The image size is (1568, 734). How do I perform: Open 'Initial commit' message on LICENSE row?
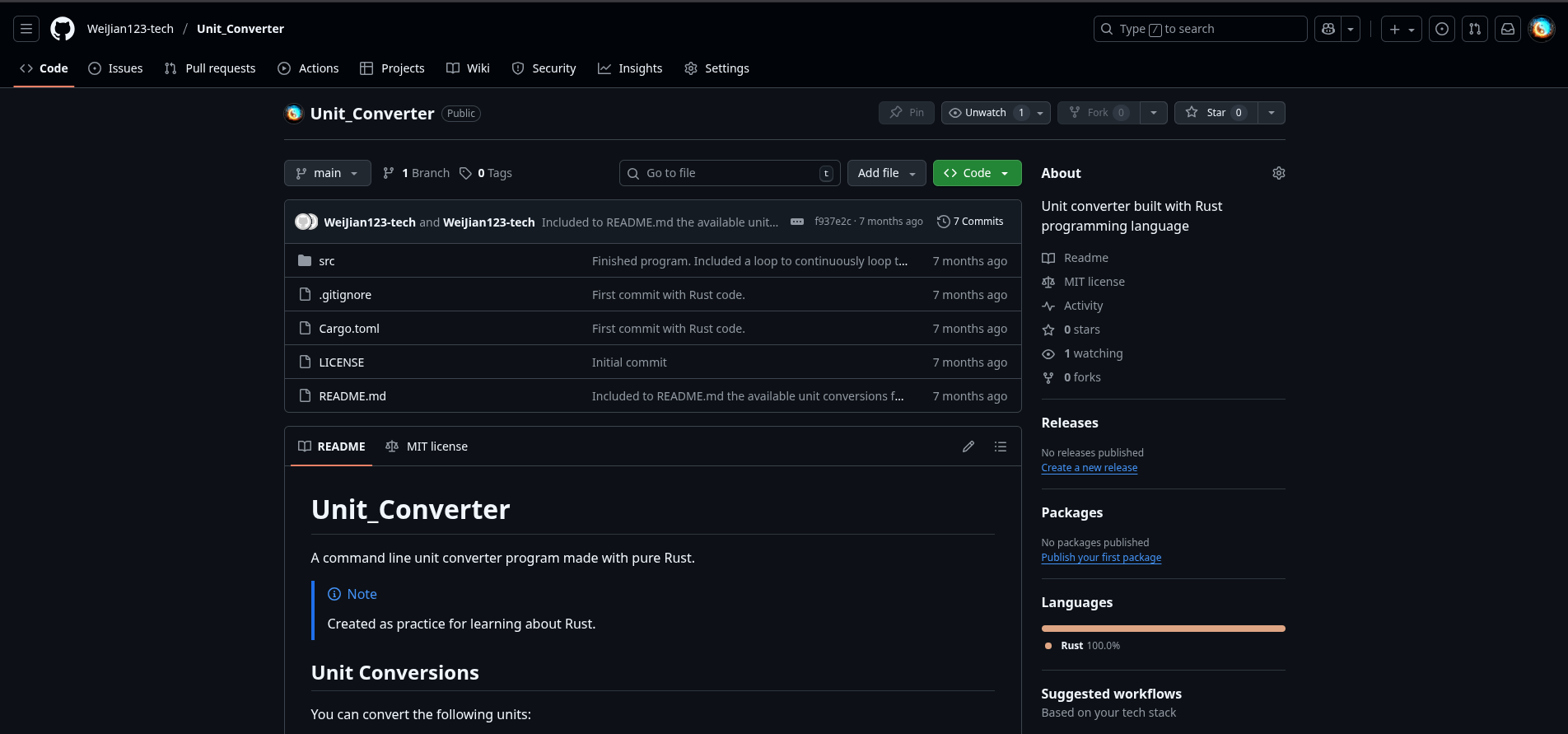[x=629, y=362]
